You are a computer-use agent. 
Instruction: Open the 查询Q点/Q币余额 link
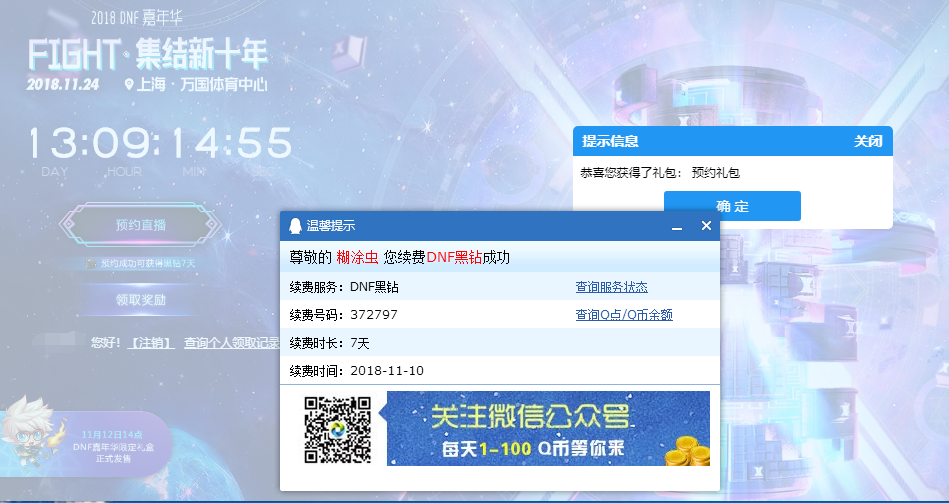pyautogui.click(x=624, y=315)
